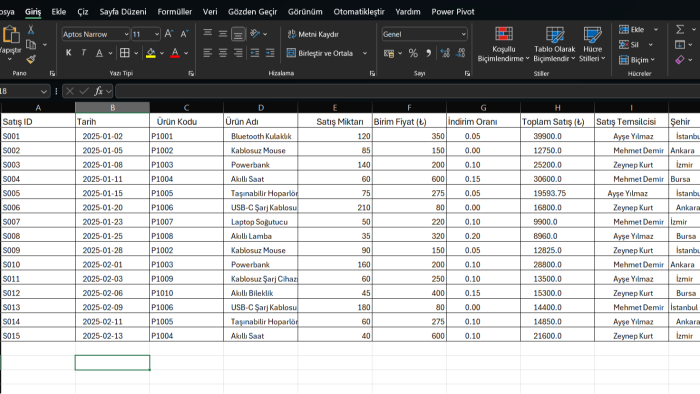Click the Toplam Satış (₺) header cell
Viewport: 700px width, 394px height.
click(558, 121)
